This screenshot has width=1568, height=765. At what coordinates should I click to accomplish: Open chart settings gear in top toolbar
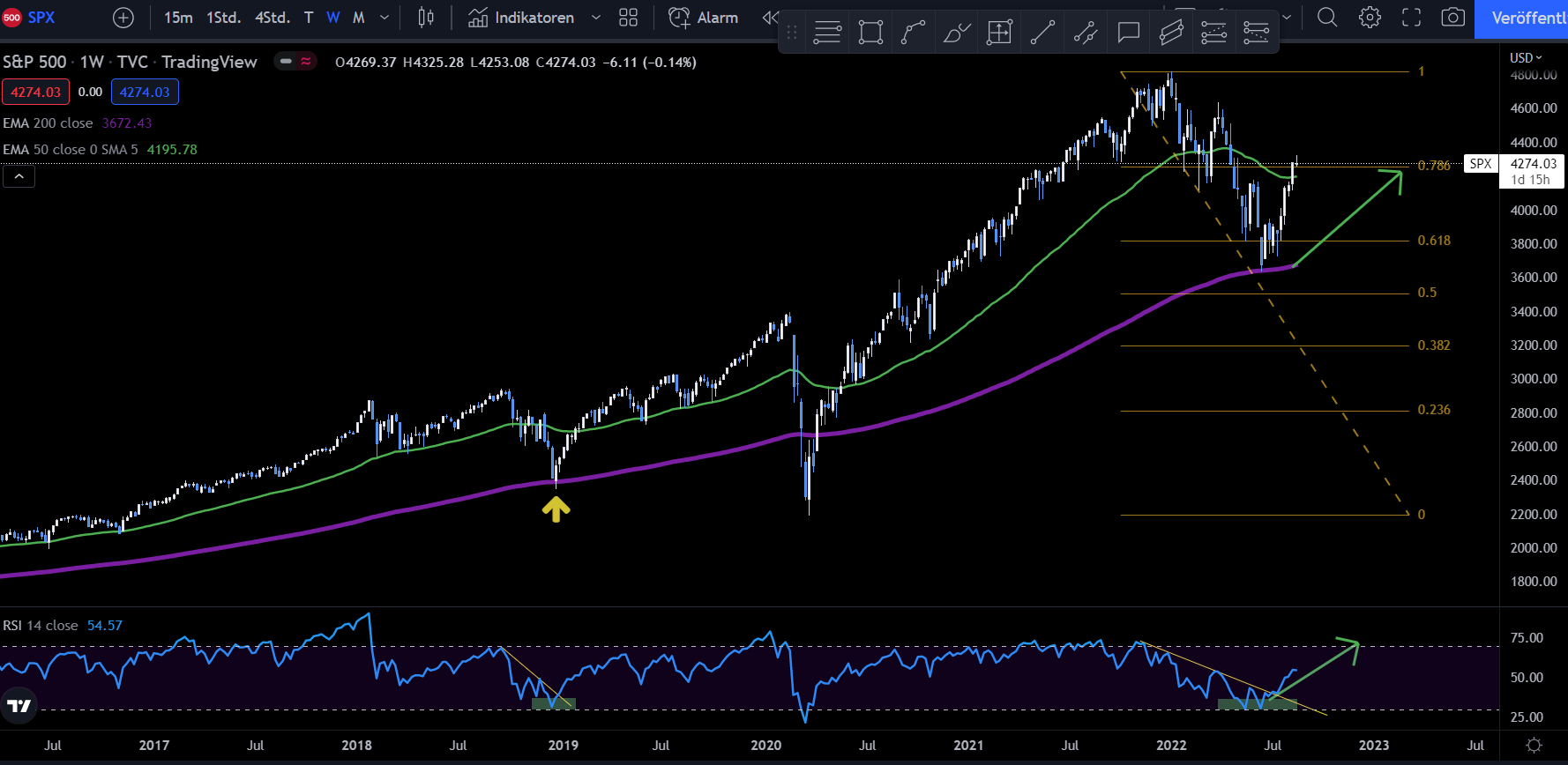pos(1370,18)
